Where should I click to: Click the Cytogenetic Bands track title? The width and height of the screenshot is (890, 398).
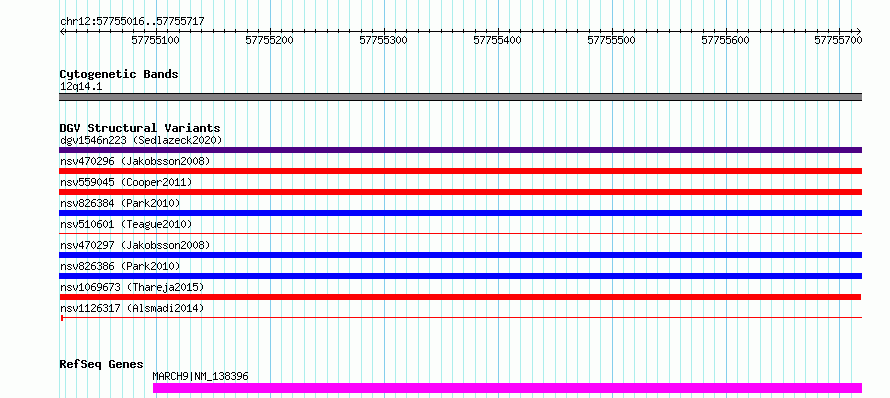click(x=119, y=74)
